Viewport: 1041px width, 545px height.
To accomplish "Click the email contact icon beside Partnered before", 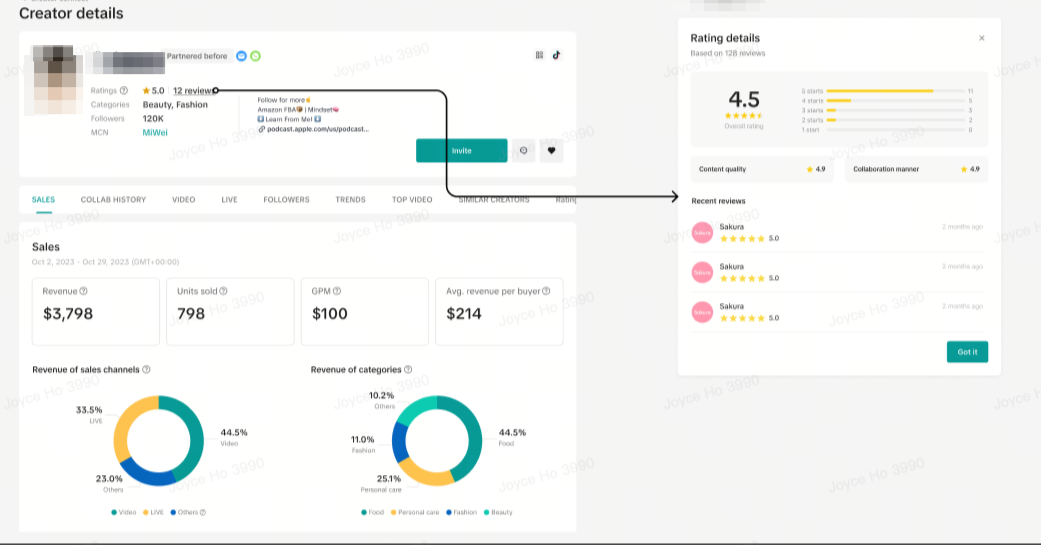I will click(241, 56).
